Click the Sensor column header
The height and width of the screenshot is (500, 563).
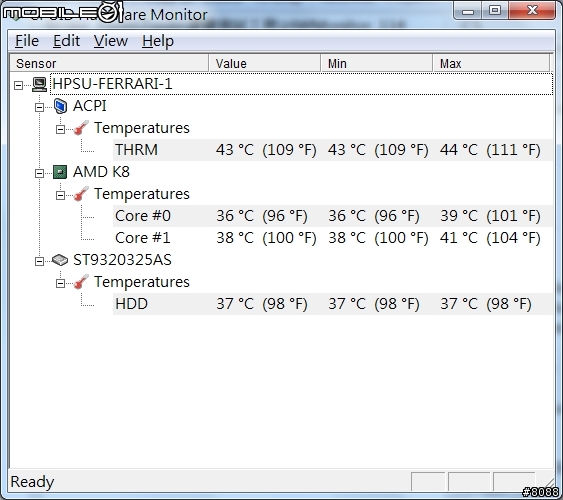pos(109,64)
